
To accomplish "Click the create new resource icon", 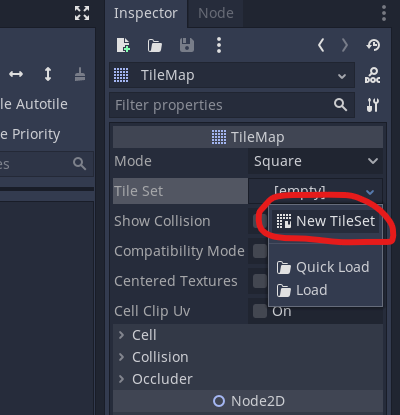I will (x=123, y=45).
